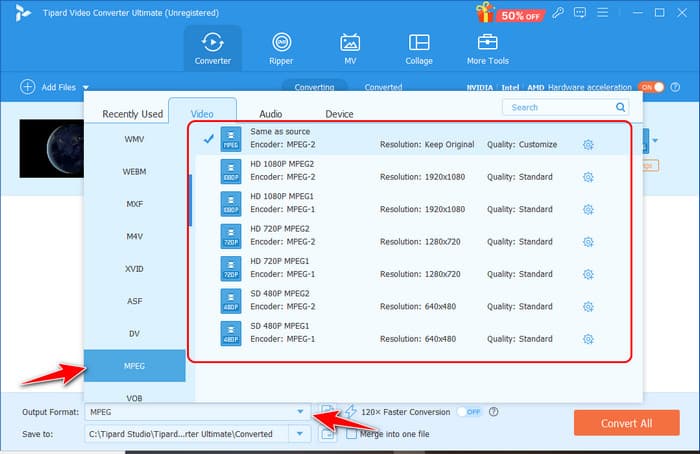
Task: Click the format Search field
Action: 565,107
